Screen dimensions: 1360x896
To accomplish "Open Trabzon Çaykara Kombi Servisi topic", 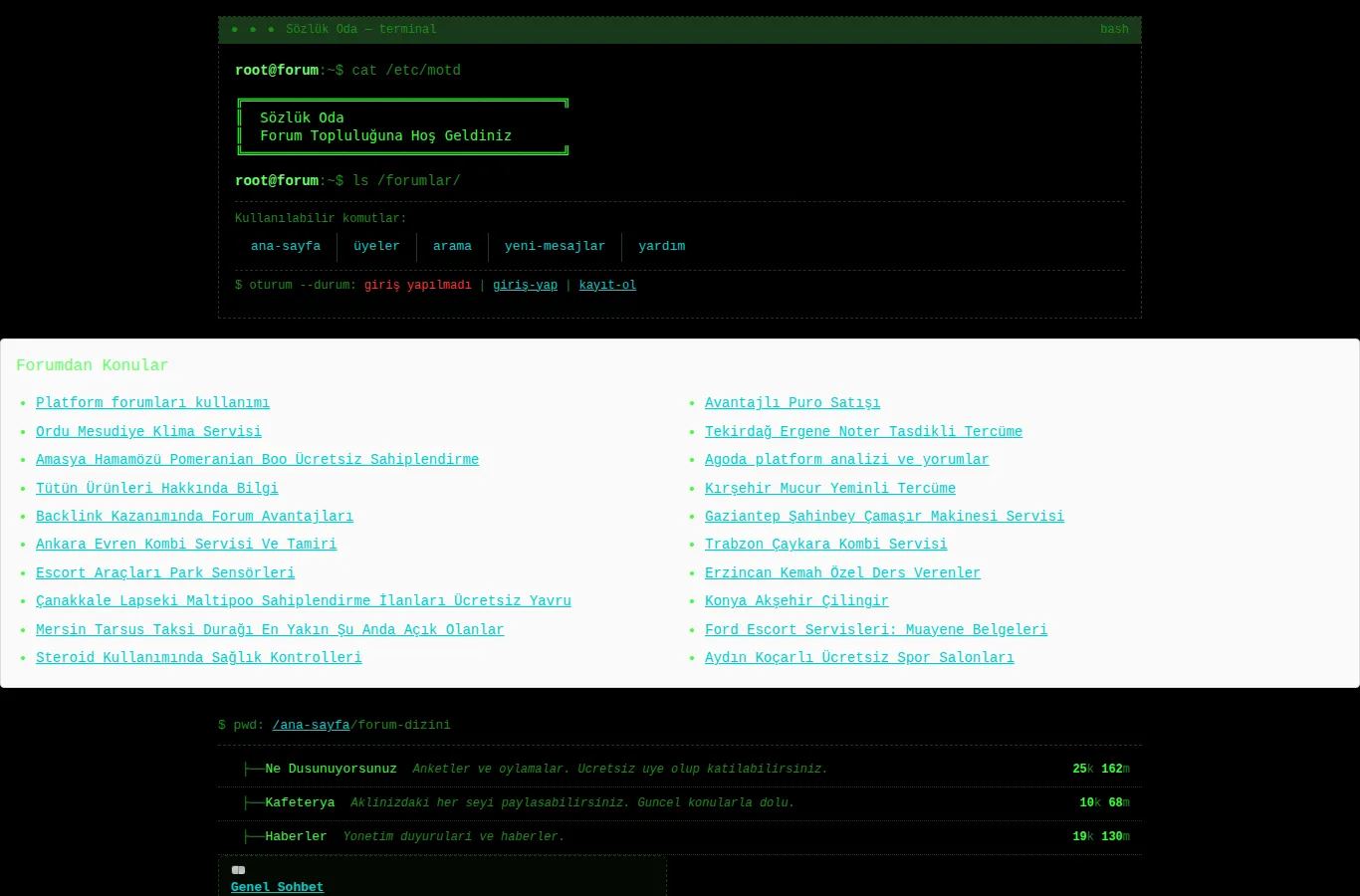I will pos(826,545).
